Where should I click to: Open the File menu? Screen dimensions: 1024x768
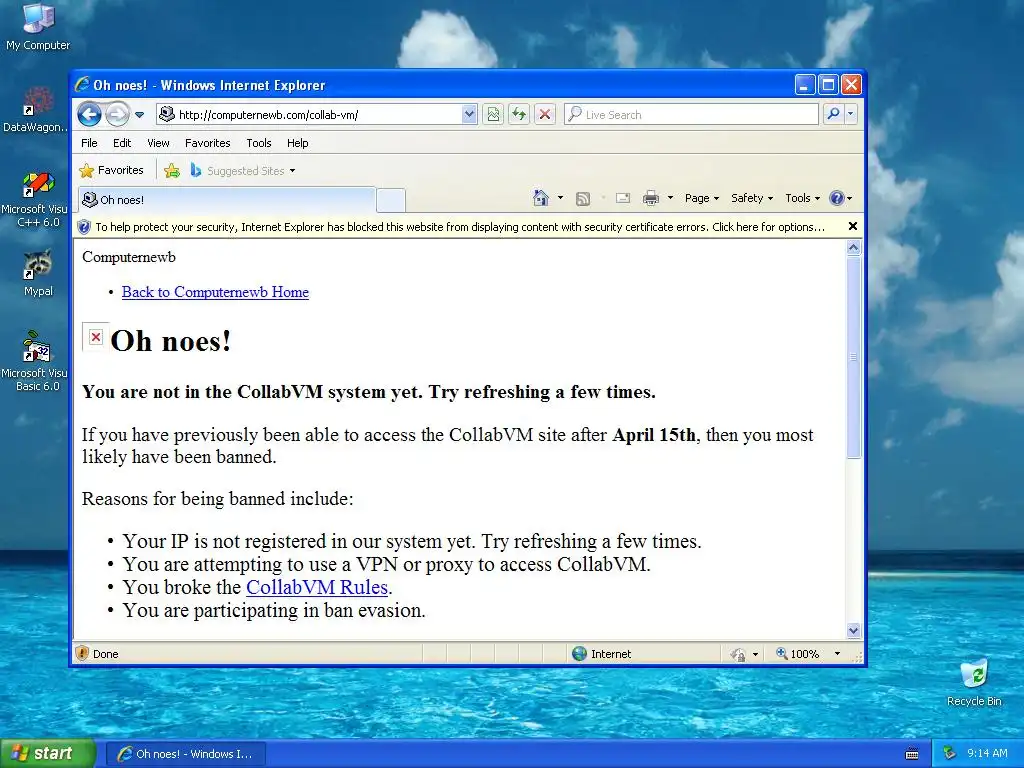(x=89, y=143)
